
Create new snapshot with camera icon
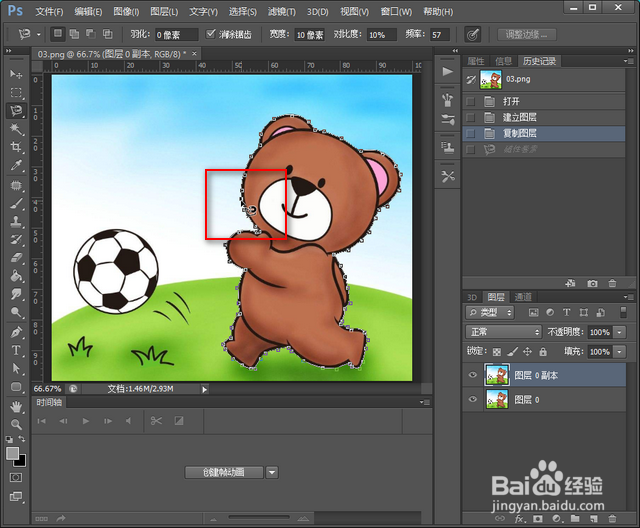592,283
